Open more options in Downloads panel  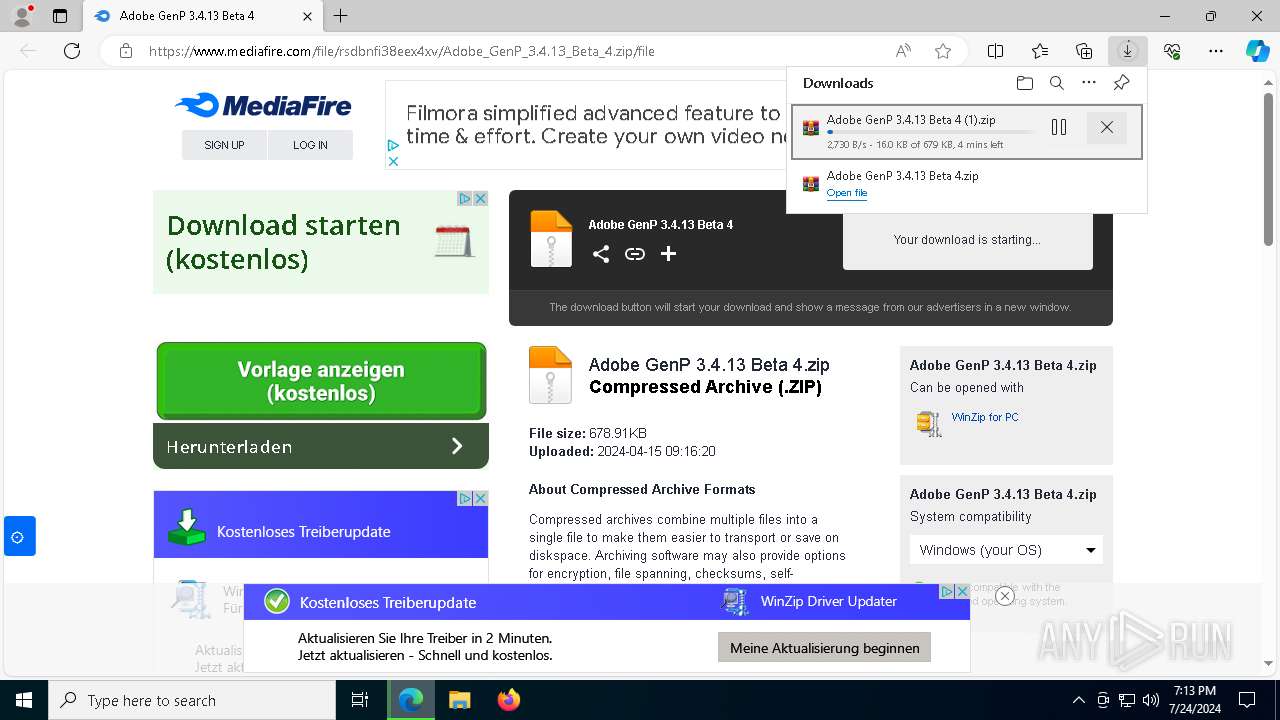point(1089,83)
